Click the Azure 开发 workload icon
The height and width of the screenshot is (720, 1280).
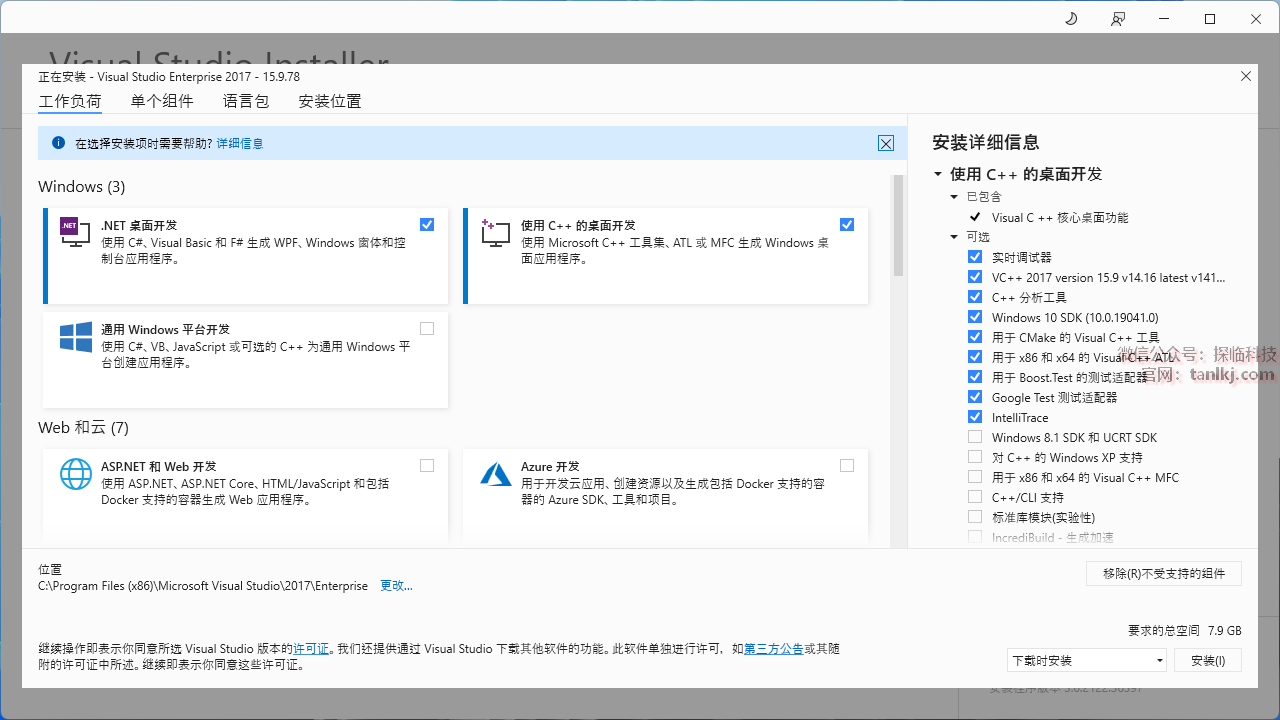click(x=496, y=474)
